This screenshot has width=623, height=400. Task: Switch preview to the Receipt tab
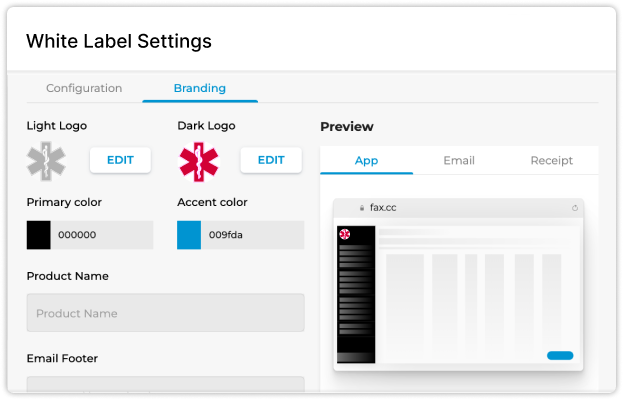coord(551,160)
